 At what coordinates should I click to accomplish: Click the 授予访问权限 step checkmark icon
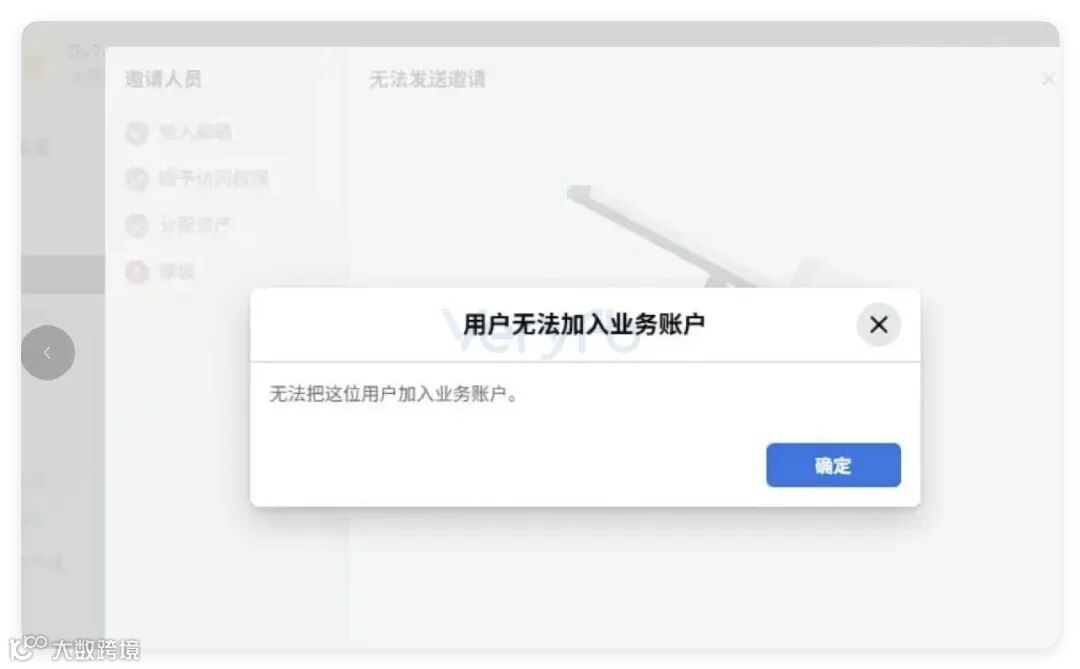pyautogui.click(x=137, y=178)
